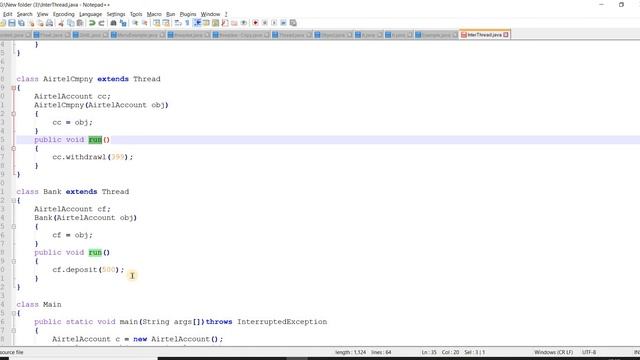The width and height of the screenshot is (640, 360).
Task: Toggle the Word Wrap toolbar icon
Action: [x=178, y=23]
